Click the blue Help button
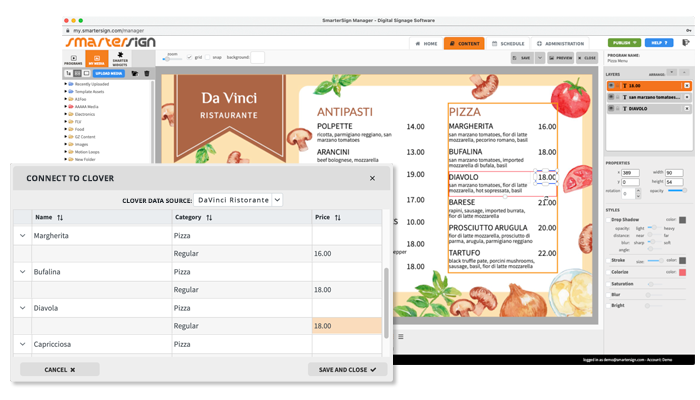The width and height of the screenshot is (700, 400). point(658,43)
